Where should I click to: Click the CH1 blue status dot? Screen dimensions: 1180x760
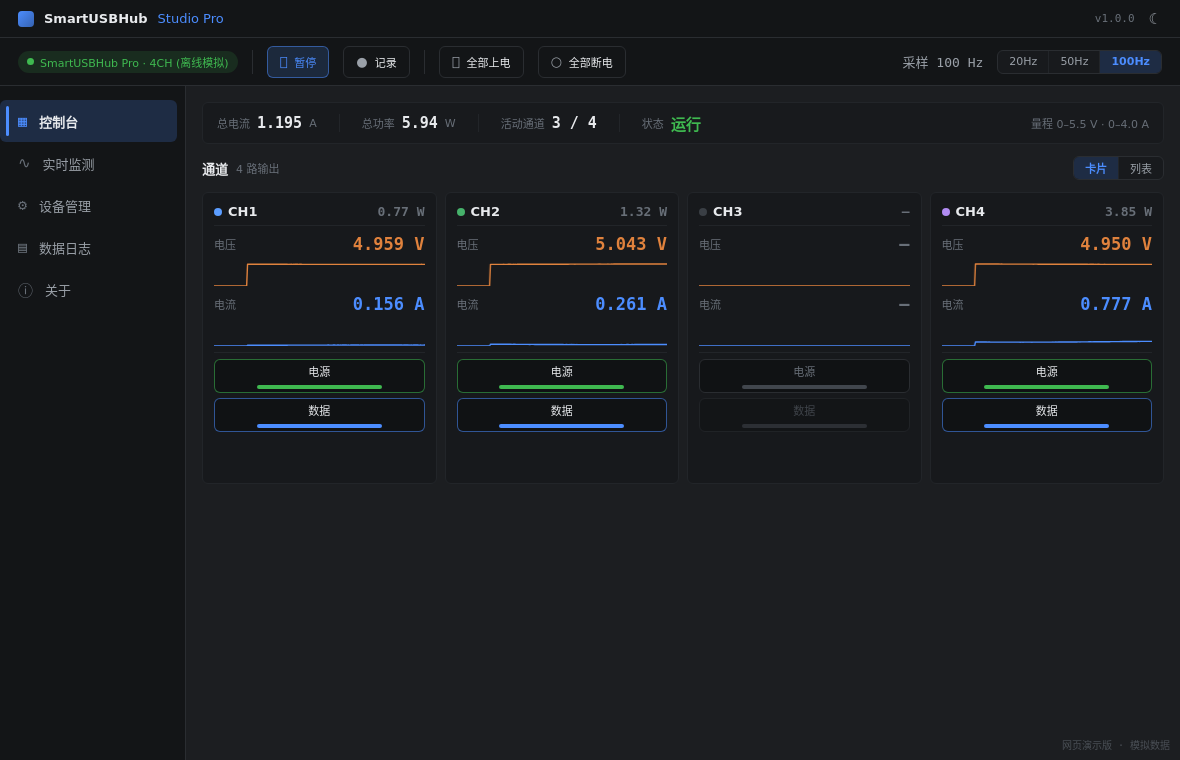pos(218,212)
